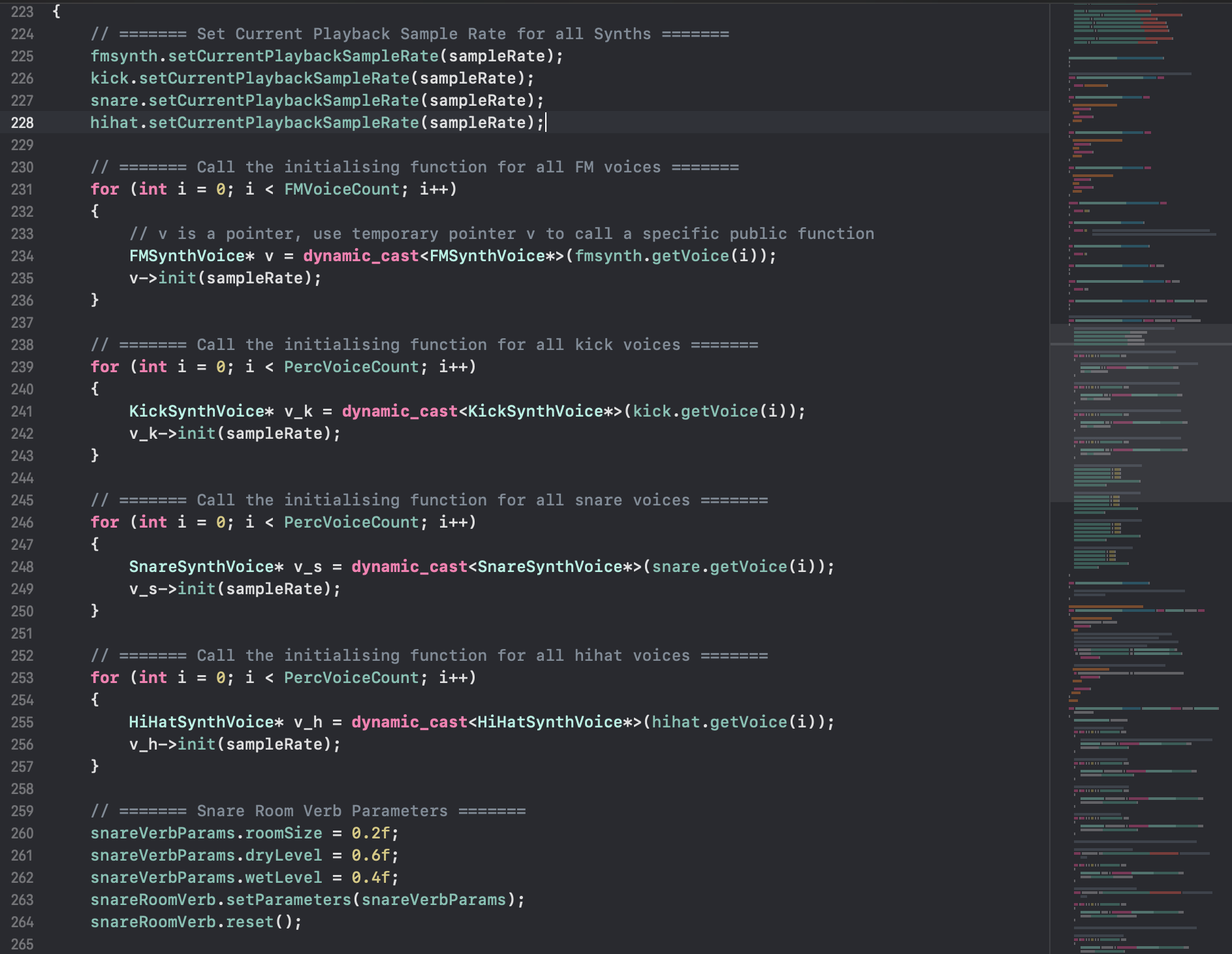Click line number 260 in the gutter
The width and height of the screenshot is (1232, 954).
(x=22, y=833)
